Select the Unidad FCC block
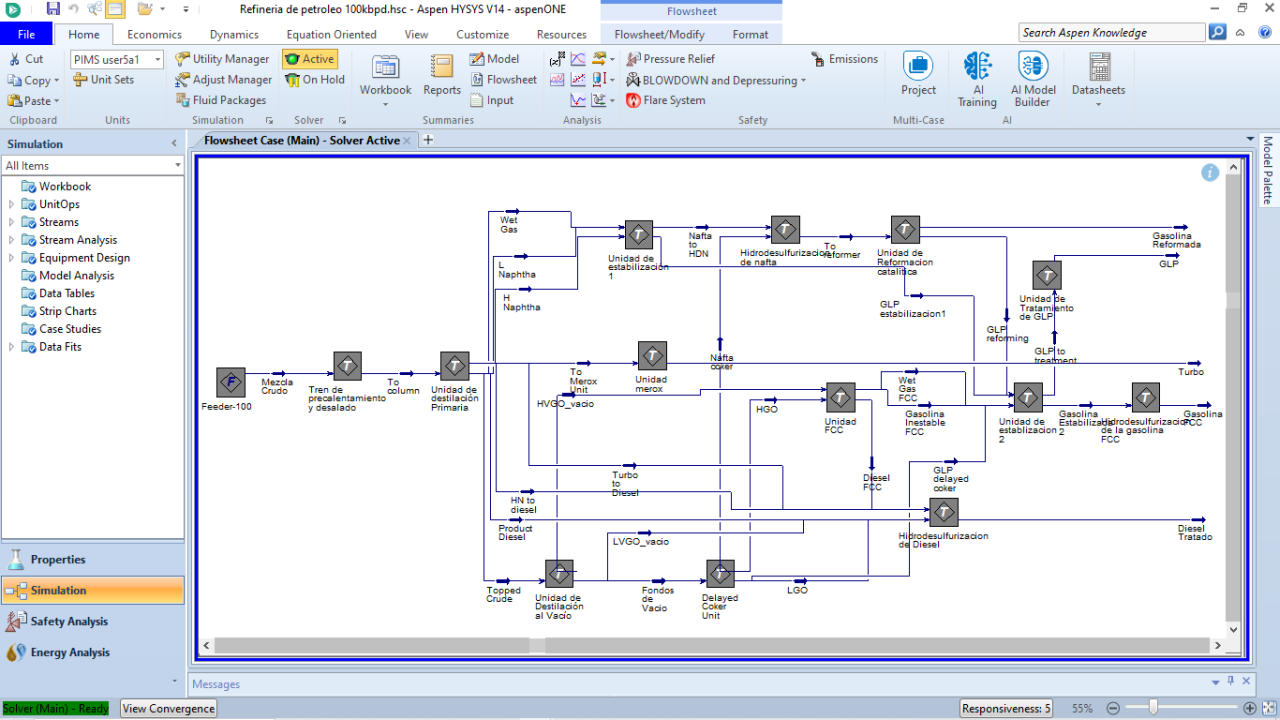Screen dimensions: 1280x720 [840, 397]
